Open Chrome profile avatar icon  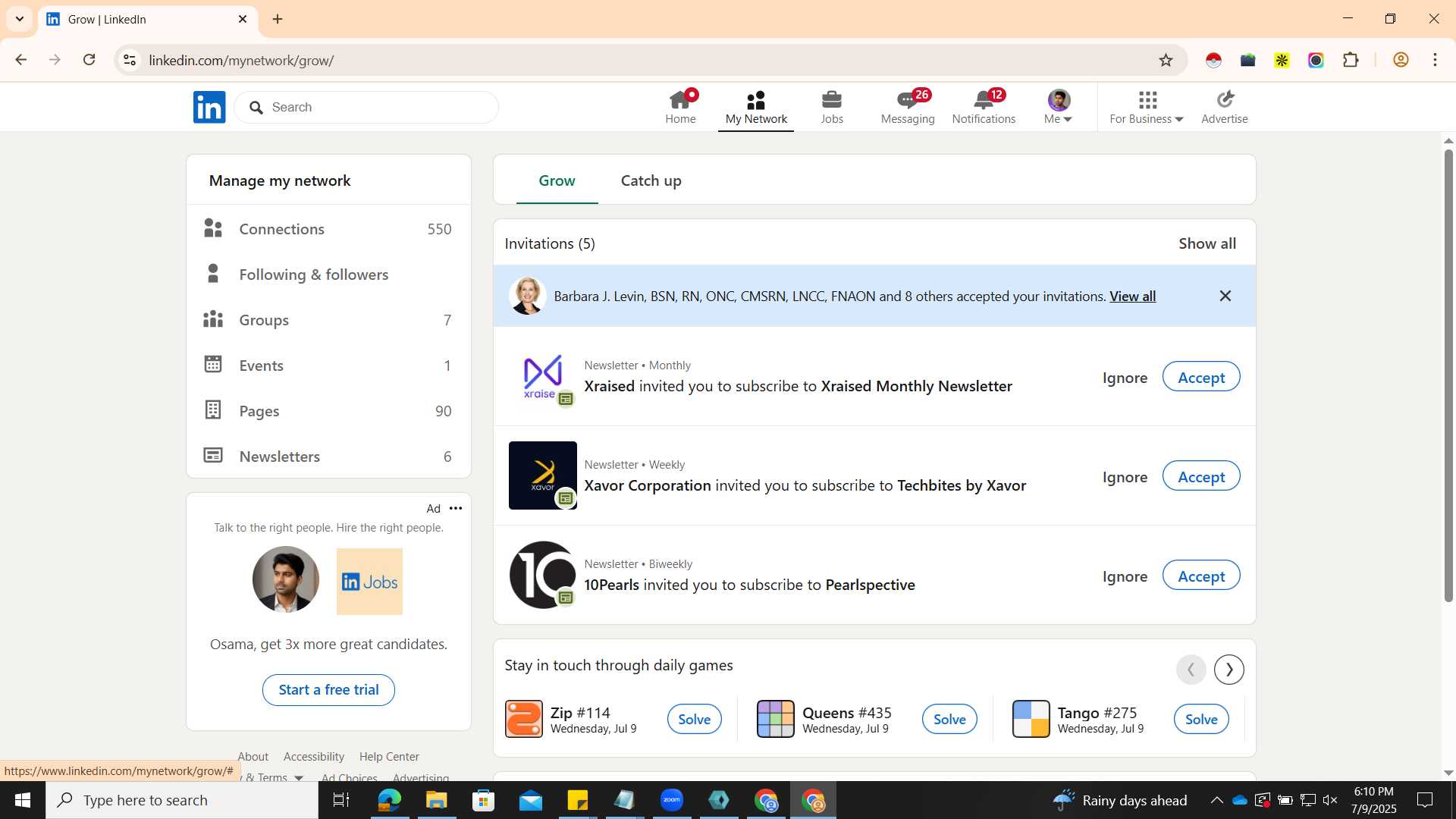1401,60
